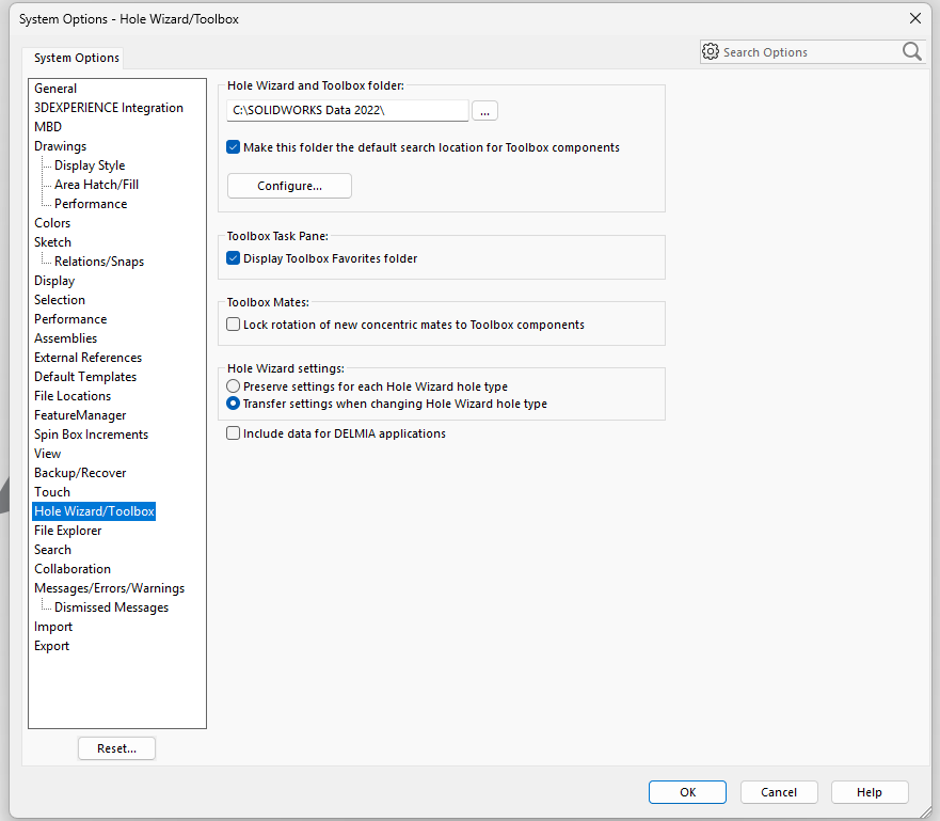Image resolution: width=940 pixels, height=821 pixels.
Task: Enable Lock rotation of new concentric mates
Action: [233, 324]
